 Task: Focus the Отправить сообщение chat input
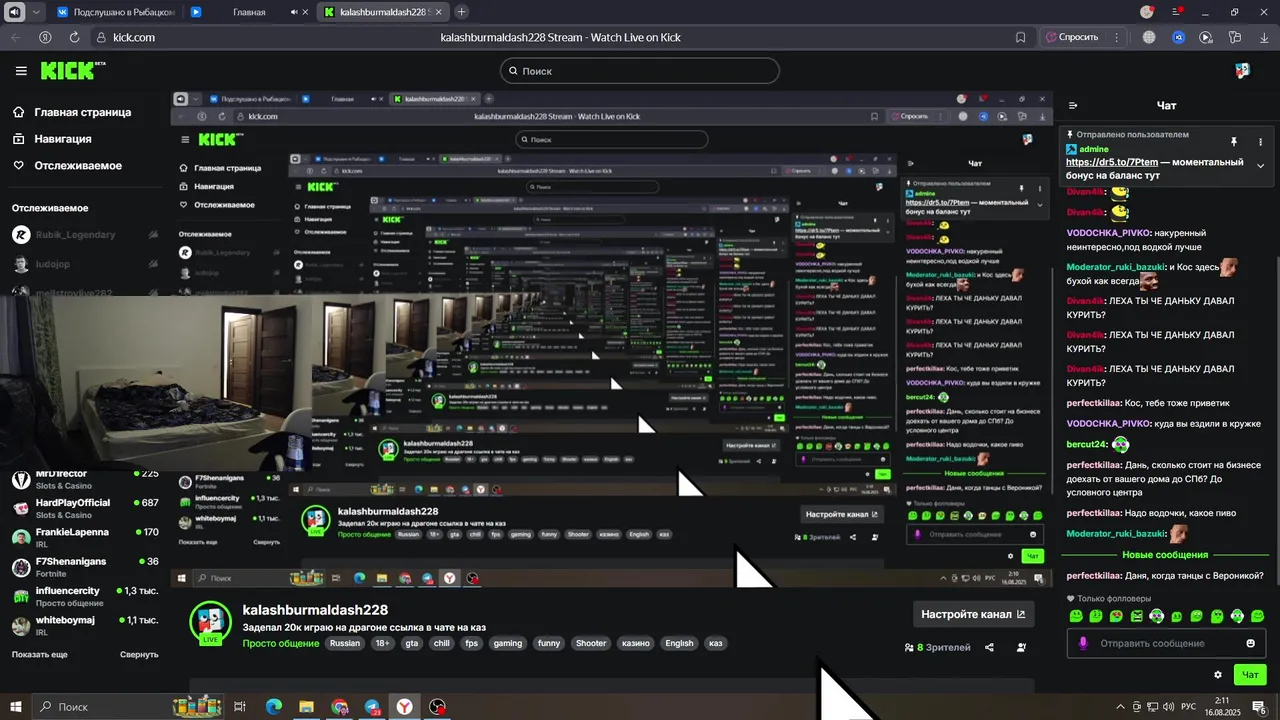click(x=1167, y=643)
